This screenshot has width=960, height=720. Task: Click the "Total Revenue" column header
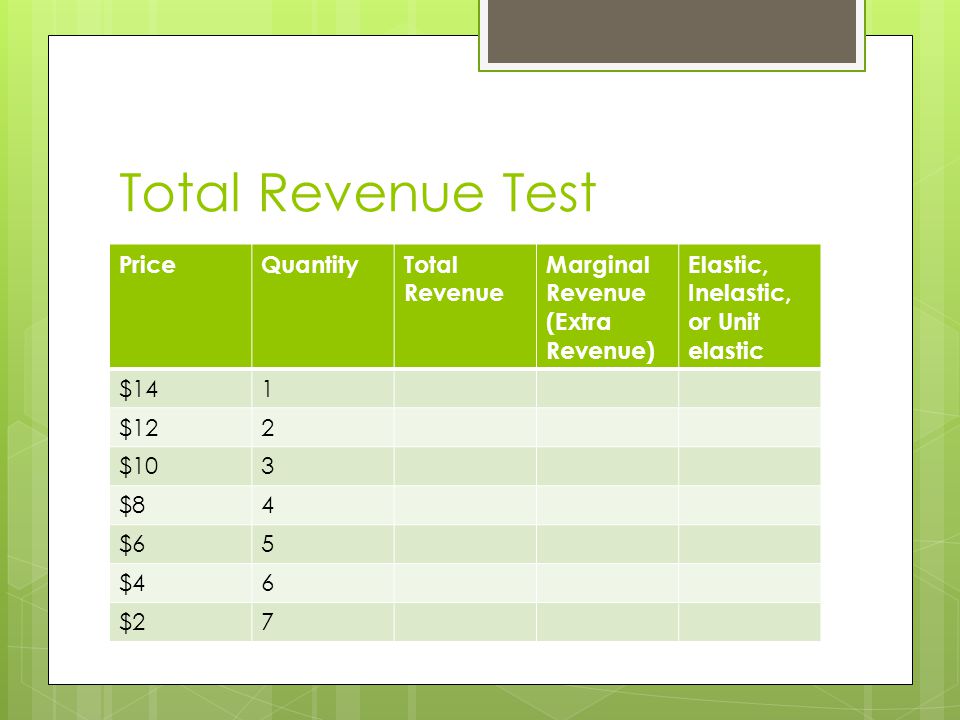click(x=465, y=306)
